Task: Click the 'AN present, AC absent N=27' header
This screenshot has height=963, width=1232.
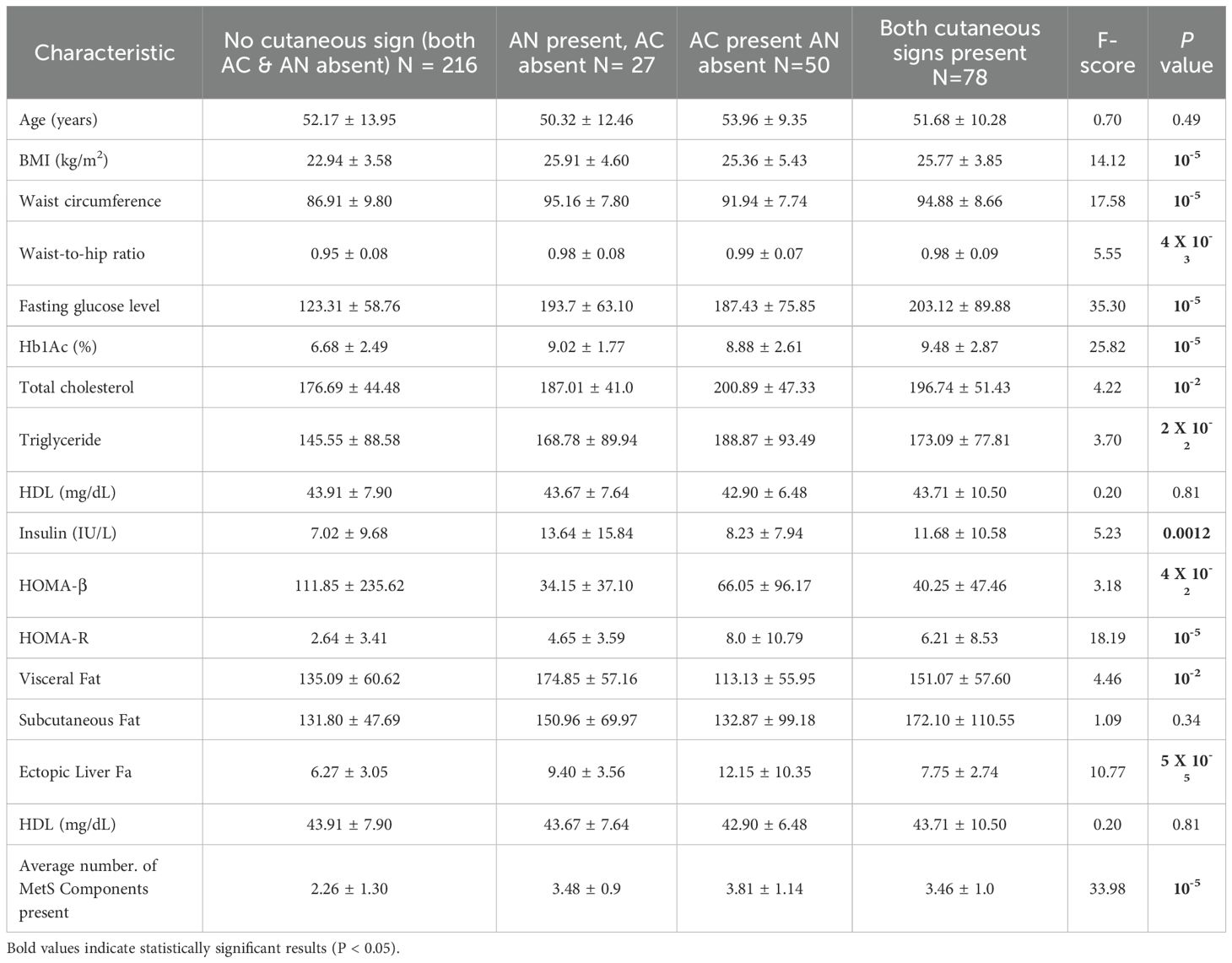Action: coord(586,52)
